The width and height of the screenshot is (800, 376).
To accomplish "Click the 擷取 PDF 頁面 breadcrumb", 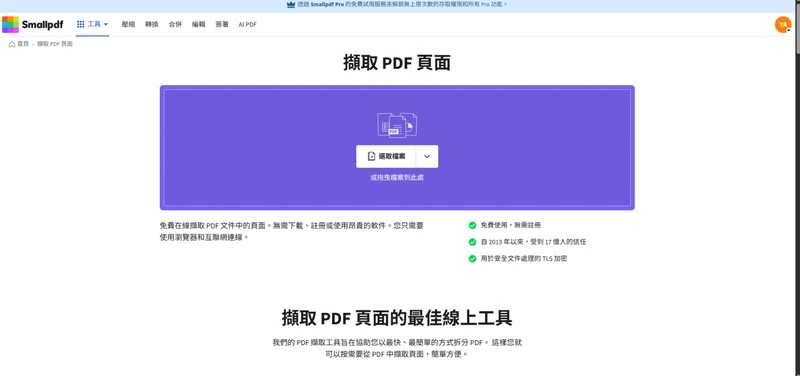I will 55,44.
